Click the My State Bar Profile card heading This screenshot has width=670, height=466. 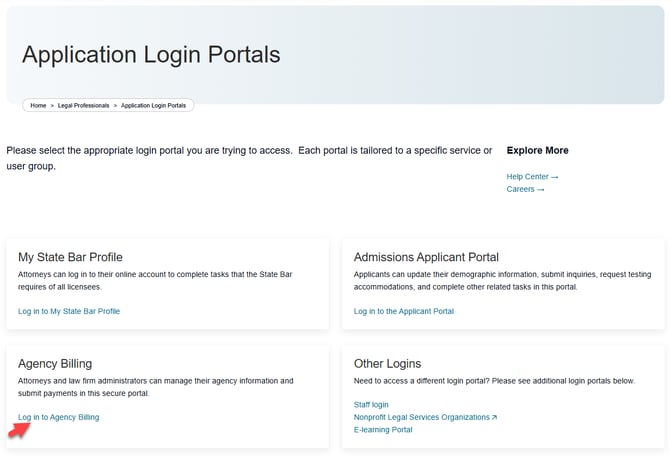(70, 257)
